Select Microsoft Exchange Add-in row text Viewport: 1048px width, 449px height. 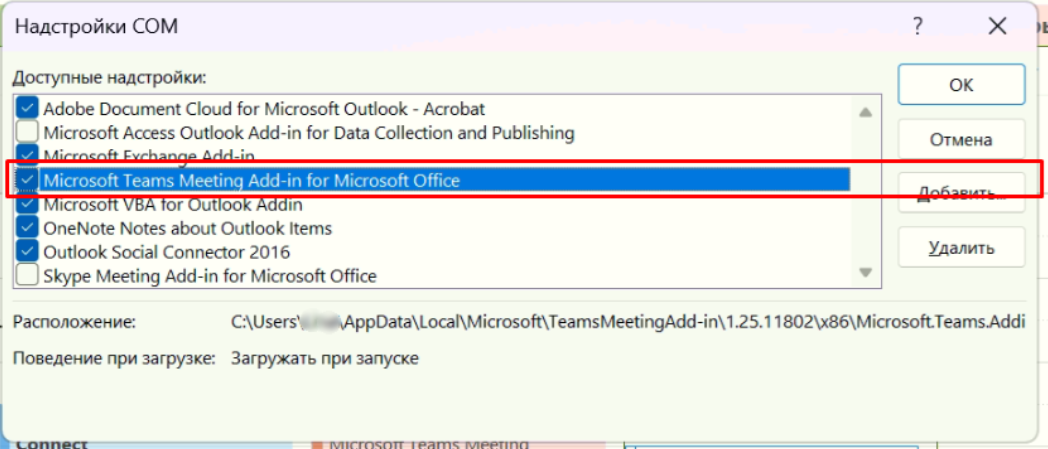[149, 156]
